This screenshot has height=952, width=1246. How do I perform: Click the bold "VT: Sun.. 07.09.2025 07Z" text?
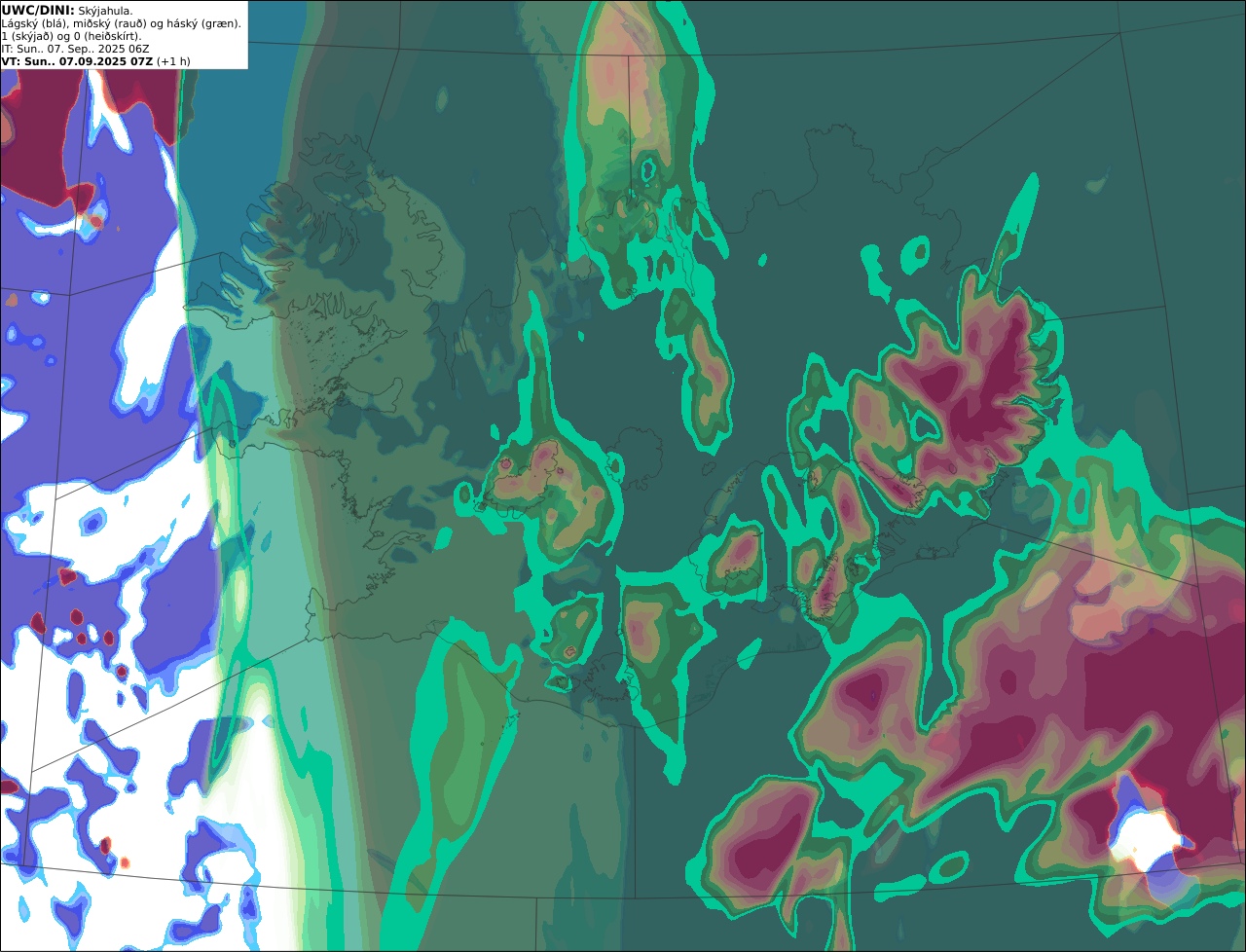[77, 61]
